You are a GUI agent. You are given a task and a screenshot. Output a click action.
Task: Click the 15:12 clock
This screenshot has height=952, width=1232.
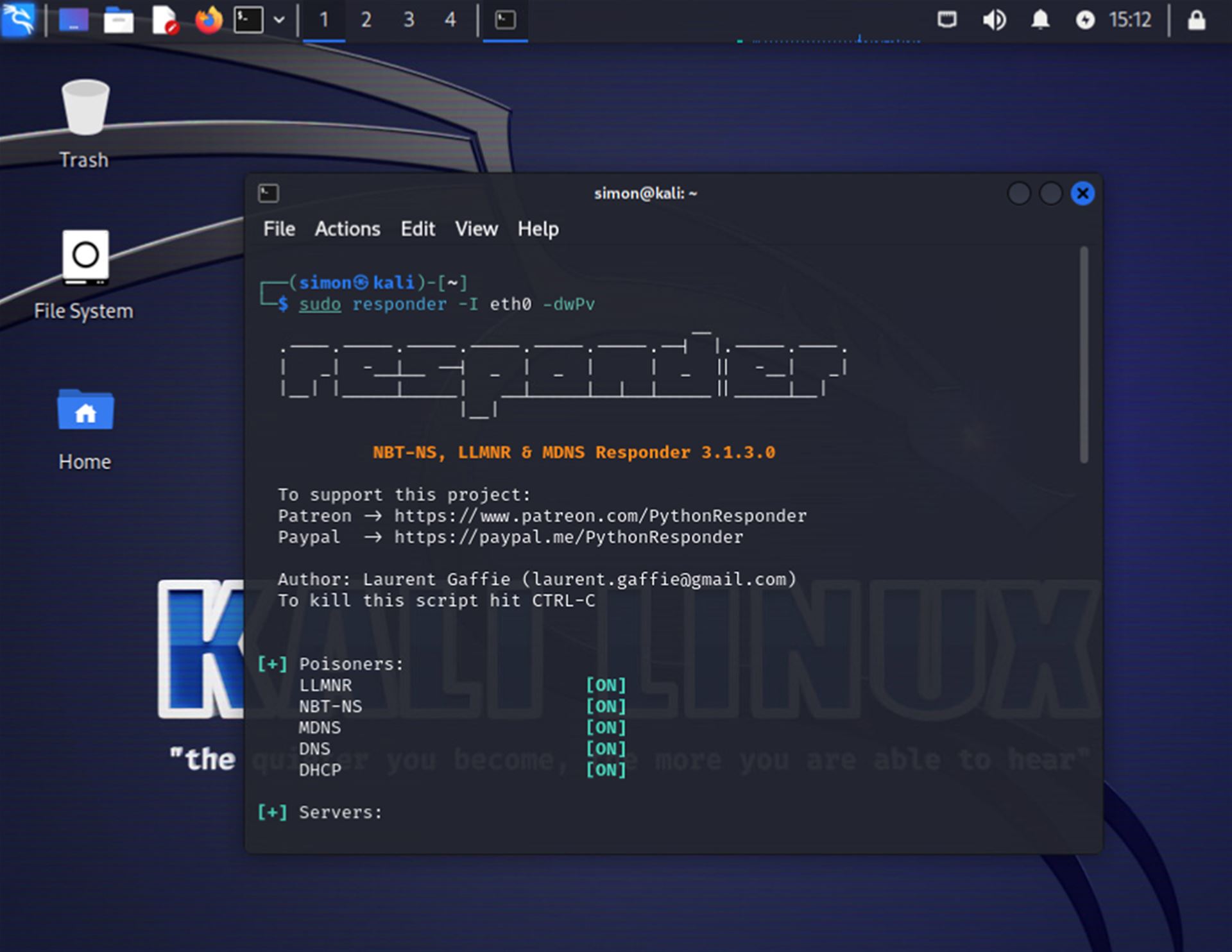[x=1131, y=20]
